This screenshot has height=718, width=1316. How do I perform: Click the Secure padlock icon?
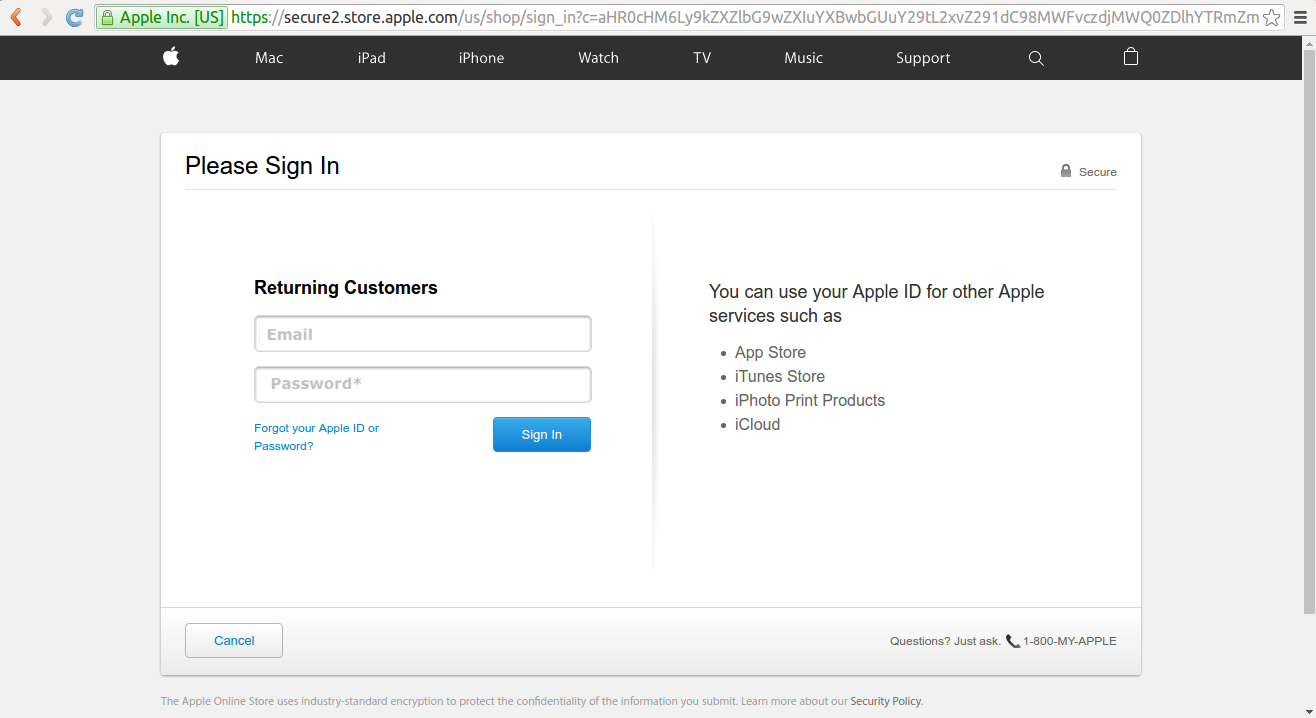1066,171
